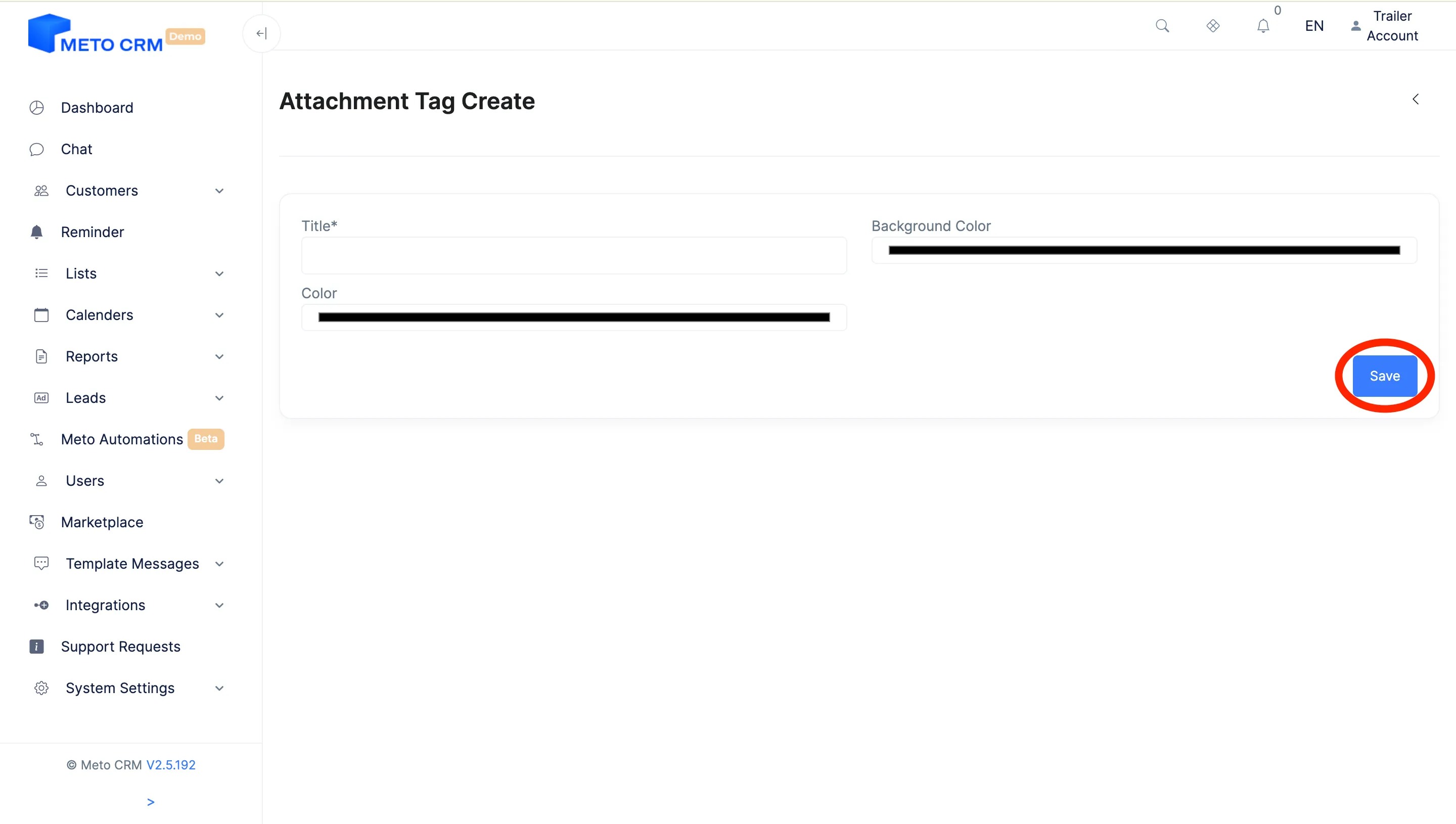The width and height of the screenshot is (1456, 824).
Task: Click the Marketplace icon
Action: [x=37, y=522]
